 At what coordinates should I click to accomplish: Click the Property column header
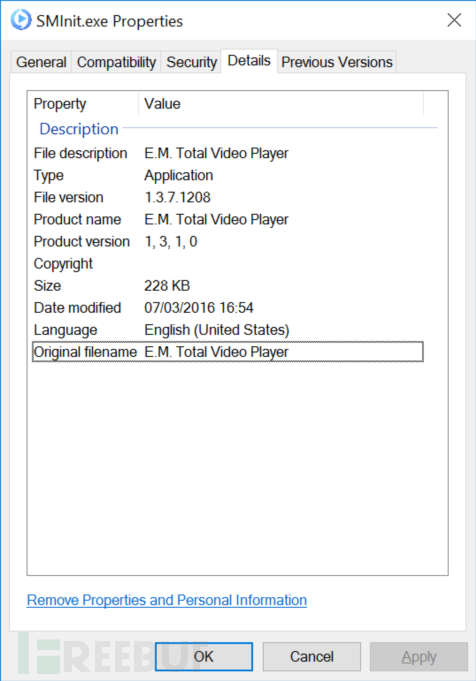click(x=83, y=104)
